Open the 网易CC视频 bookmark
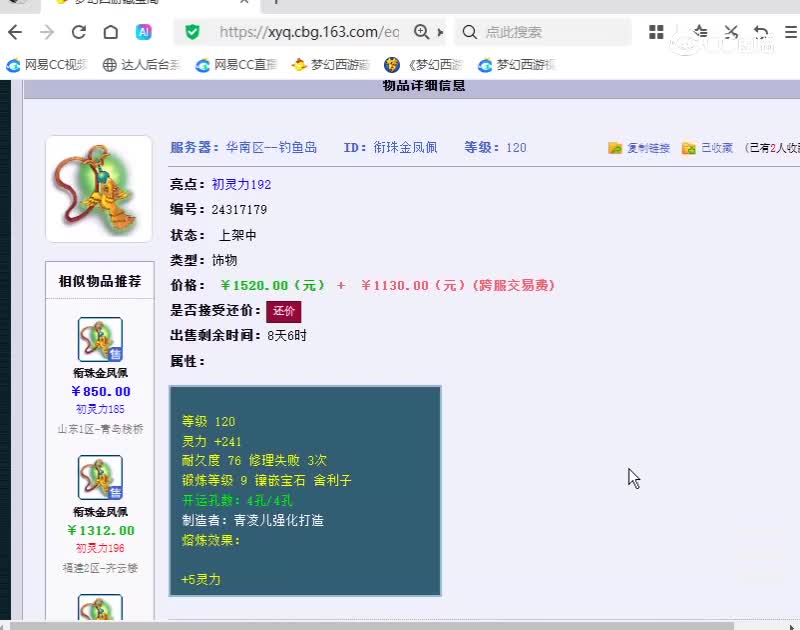The image size is (800, 630). tap(46, 65)
